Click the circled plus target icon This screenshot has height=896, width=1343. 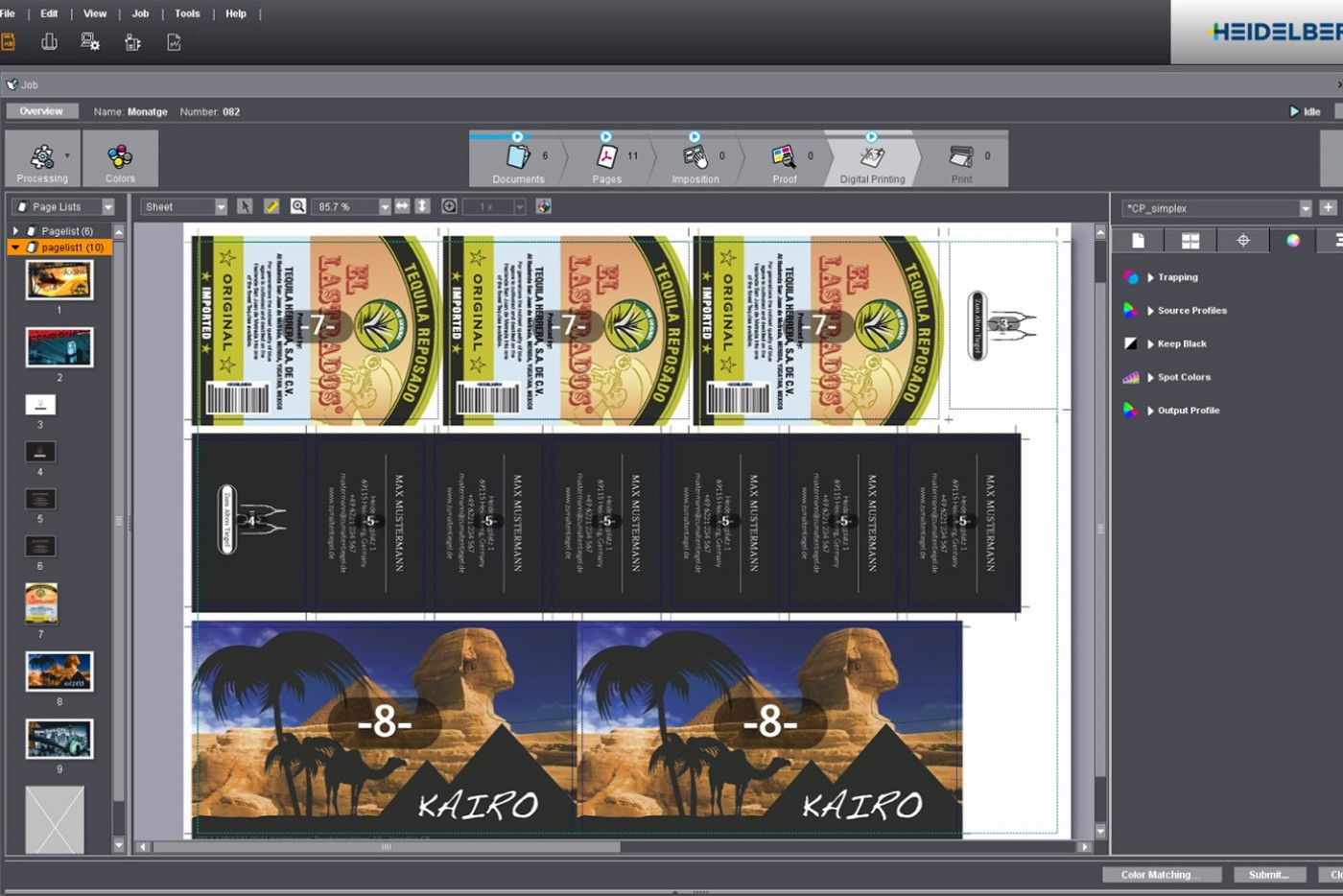pyautogui.click(x=449, y=206)
